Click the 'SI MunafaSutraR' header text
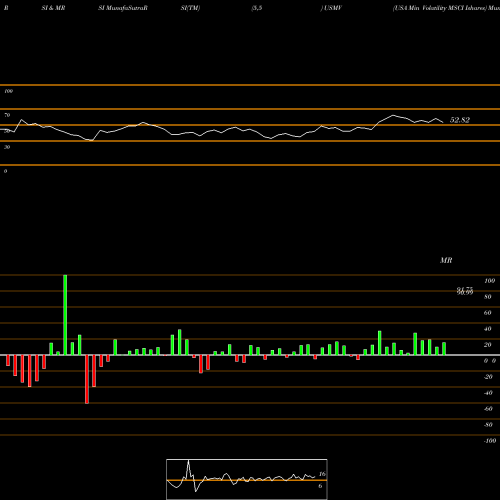 point(123,8)
